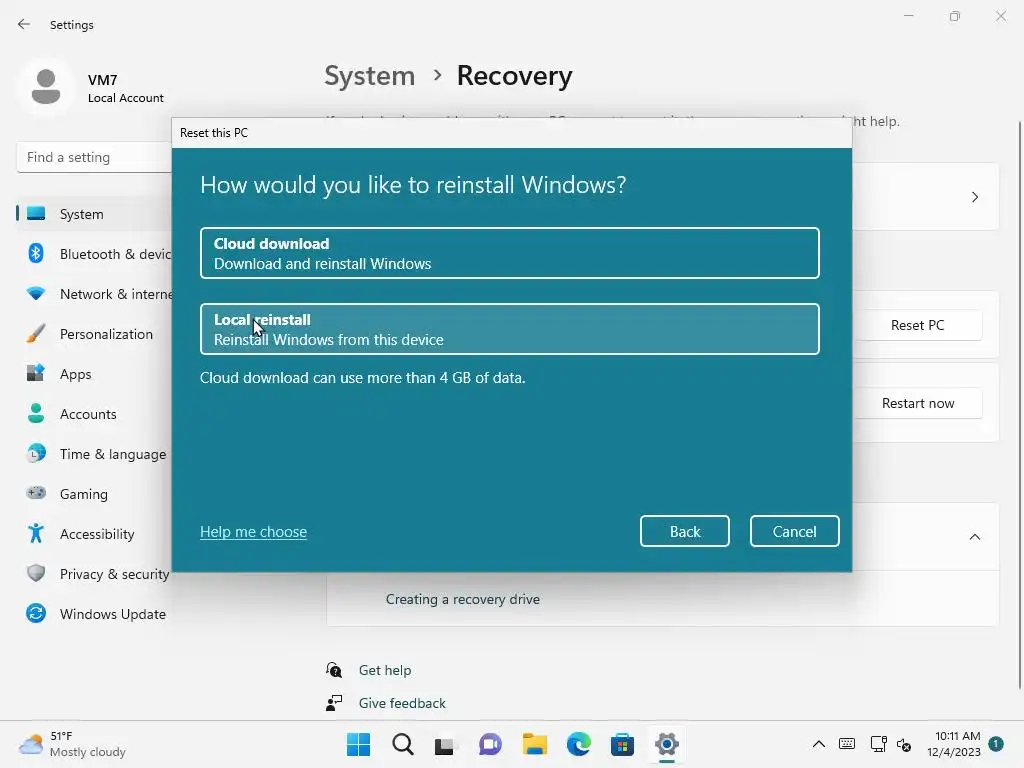Open Task View on taskbar
Viewport: 1024px width, 768px height.
[x=446, y=744]
